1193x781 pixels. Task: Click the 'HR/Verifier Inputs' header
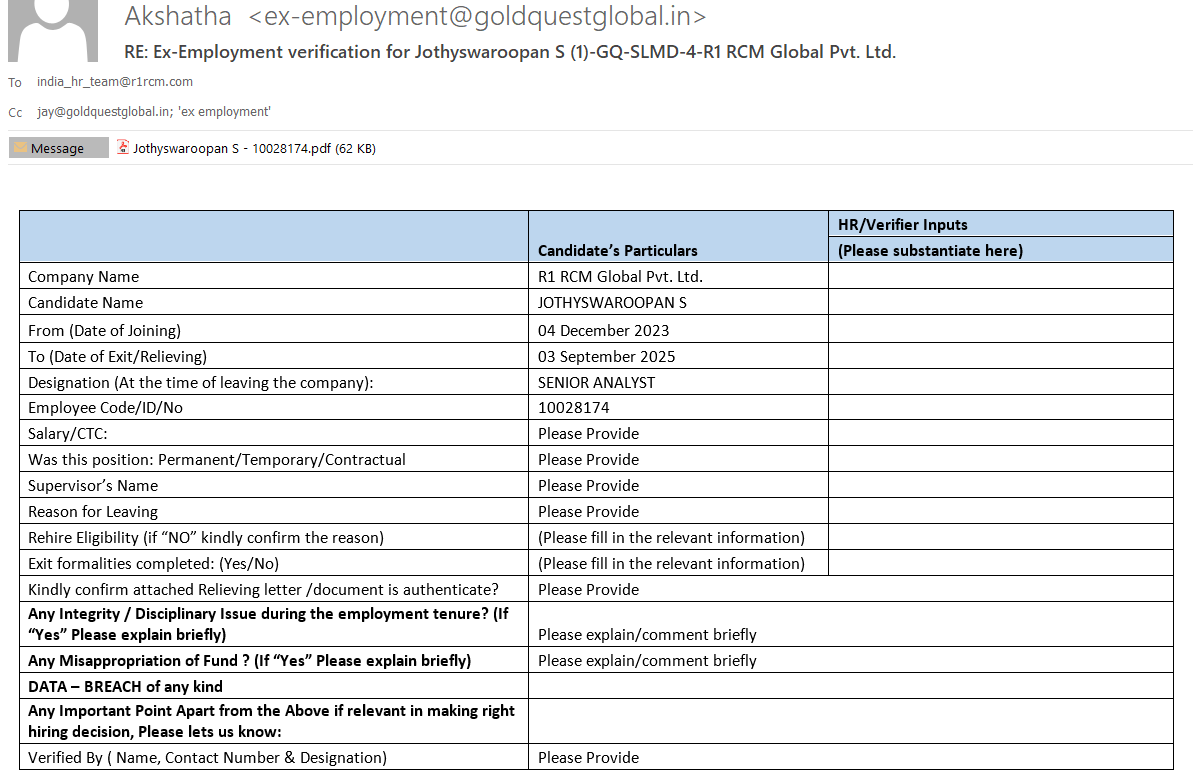pyautogui.click(x=902, y=225)
